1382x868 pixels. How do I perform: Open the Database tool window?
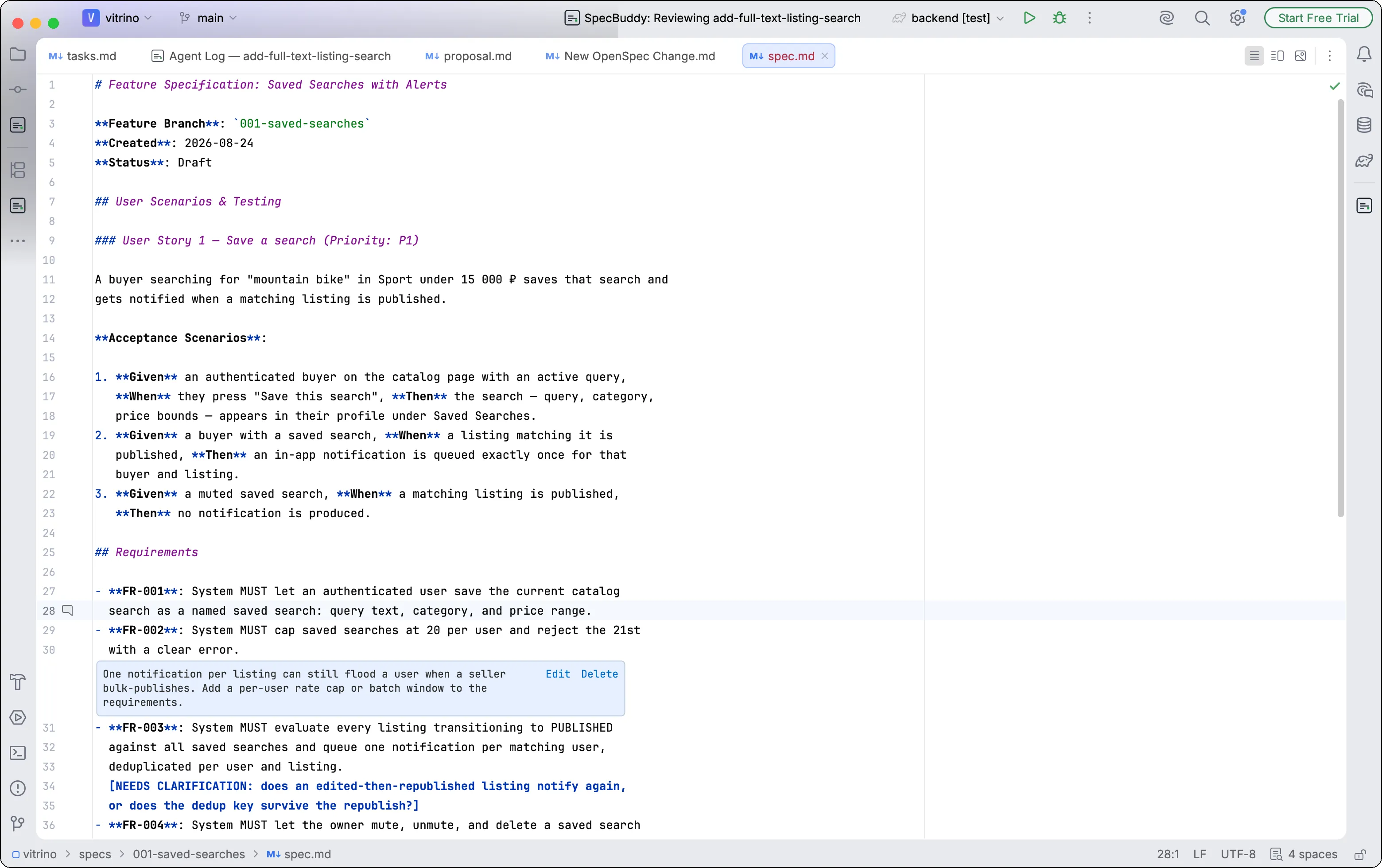pyautogui.click(x=1364, y=125)
